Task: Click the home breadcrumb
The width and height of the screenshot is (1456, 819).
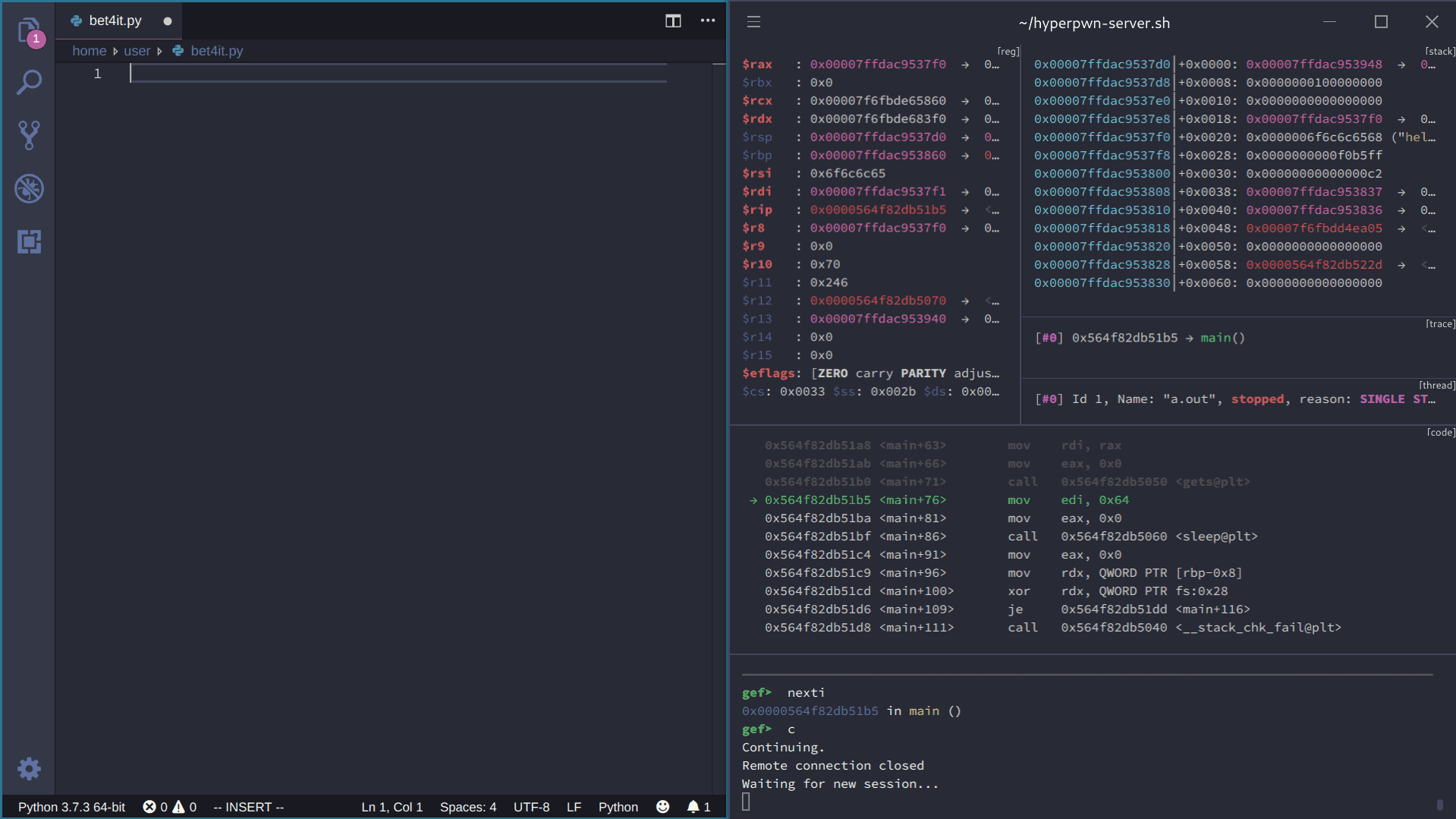Action: 90,51
